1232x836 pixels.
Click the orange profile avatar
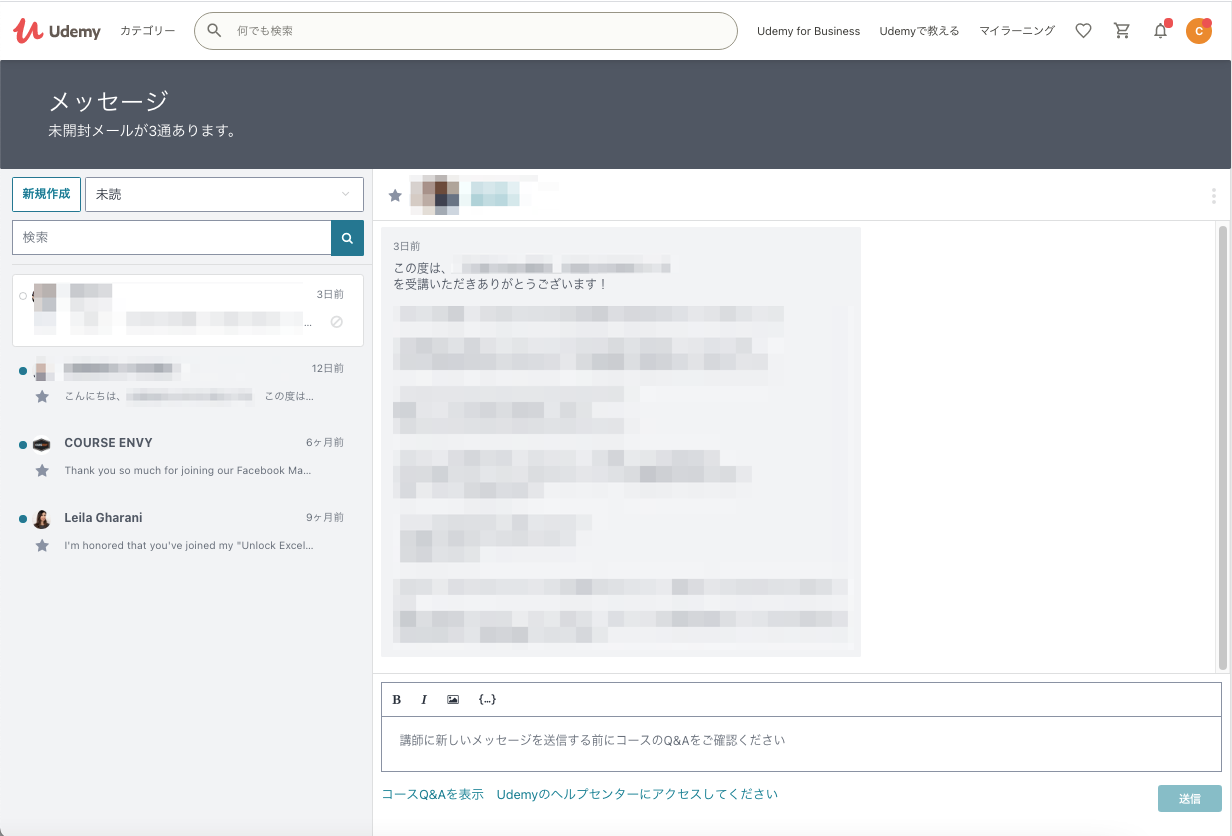(x=1198, y=31)
